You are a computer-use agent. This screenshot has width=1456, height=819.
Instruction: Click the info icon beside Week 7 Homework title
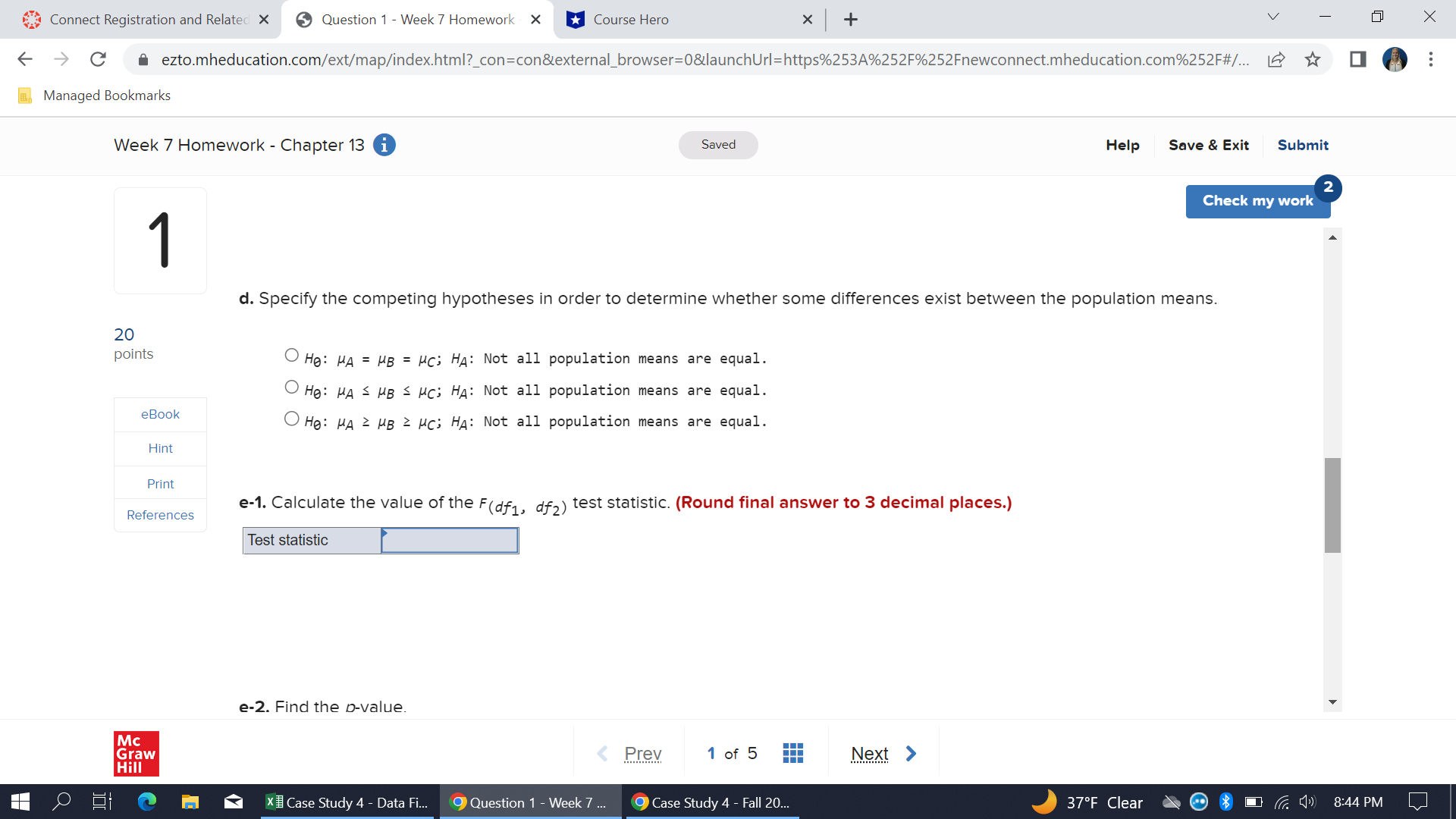click(384, 145)
